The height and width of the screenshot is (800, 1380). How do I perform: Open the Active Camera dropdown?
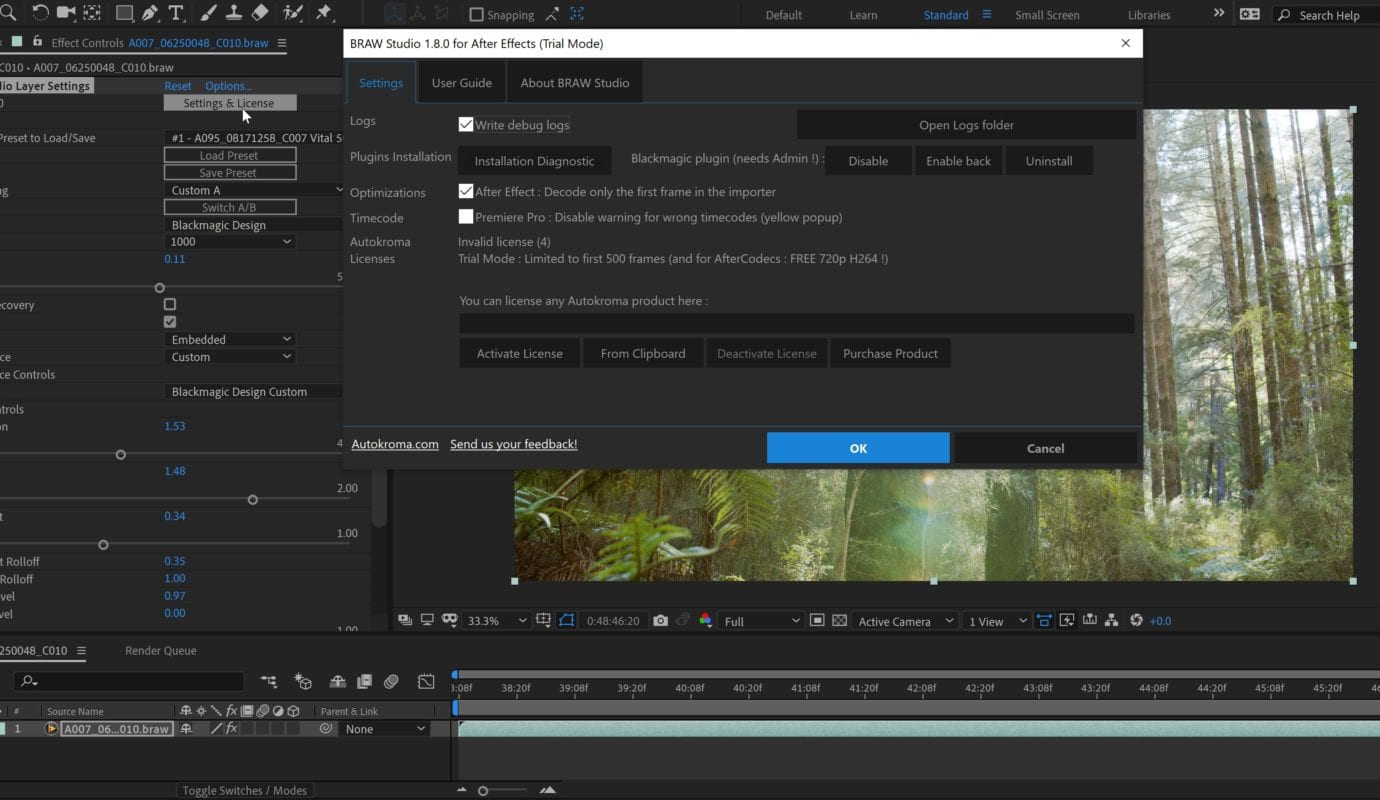(904, 621)
